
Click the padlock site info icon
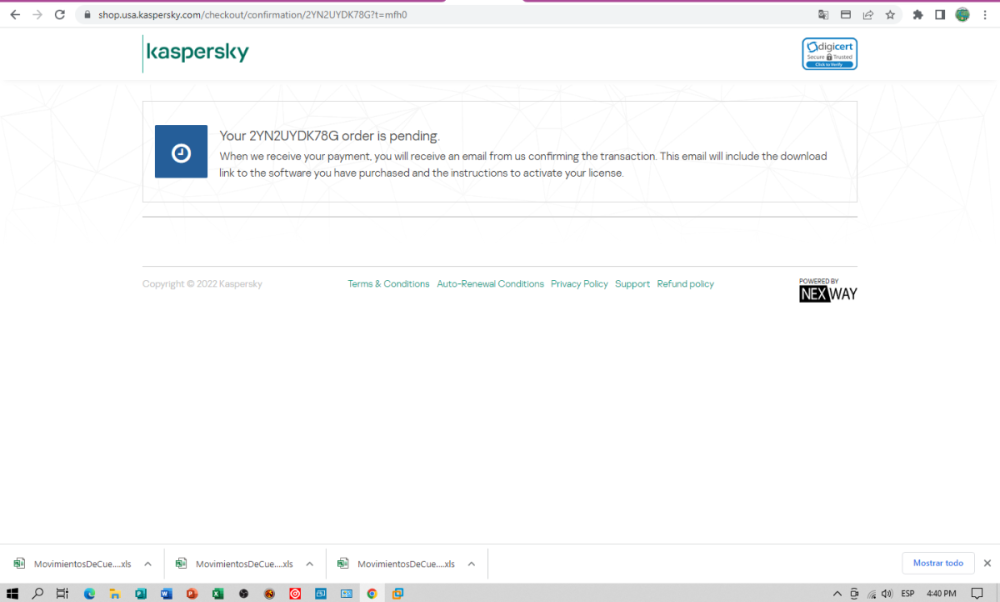[87, 15]
